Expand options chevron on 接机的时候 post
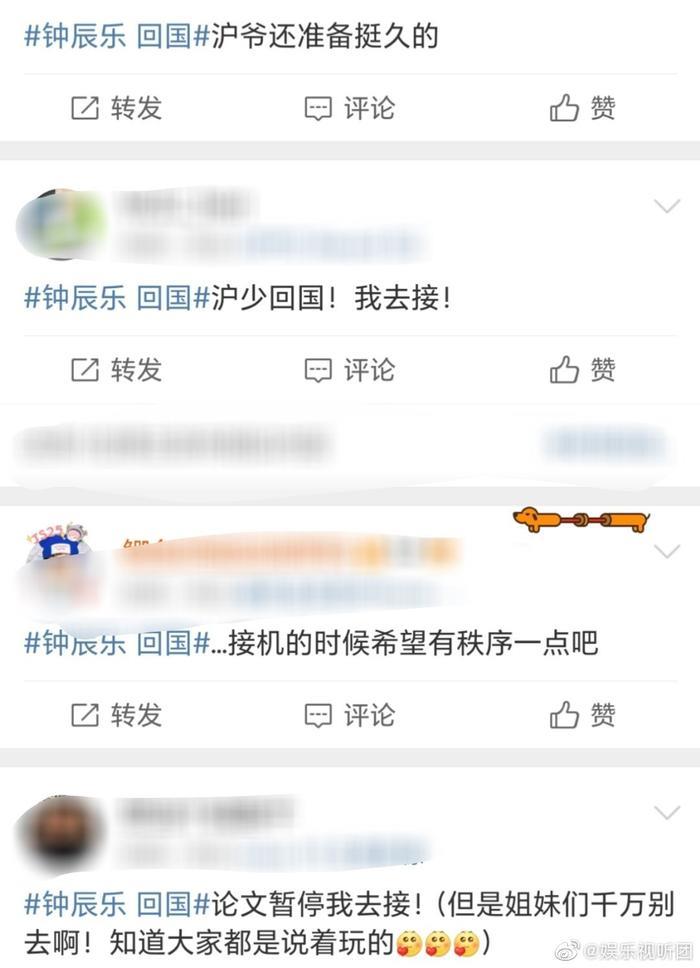700x968 pixels. 667,551
